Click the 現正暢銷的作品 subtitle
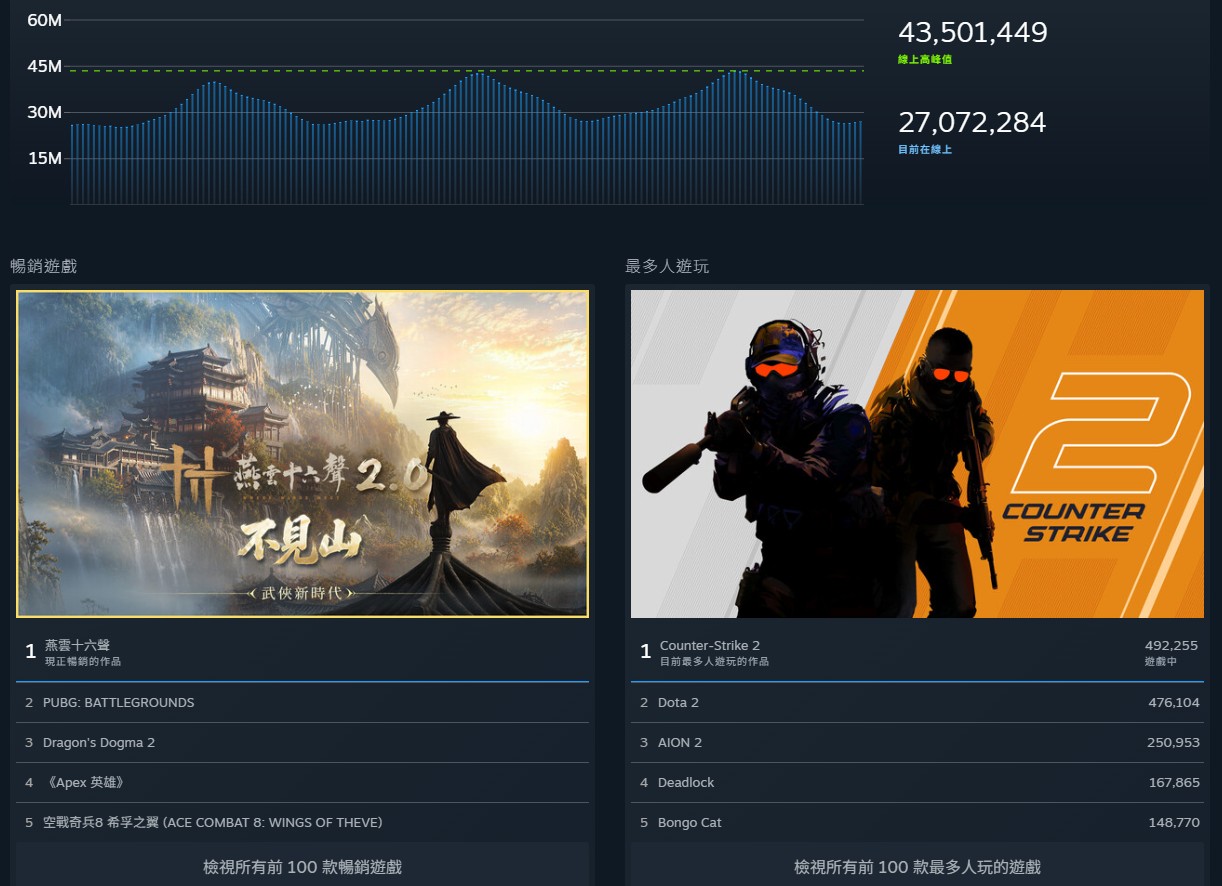The width and height of the screenshot is (1222, 886). point(83,662)
